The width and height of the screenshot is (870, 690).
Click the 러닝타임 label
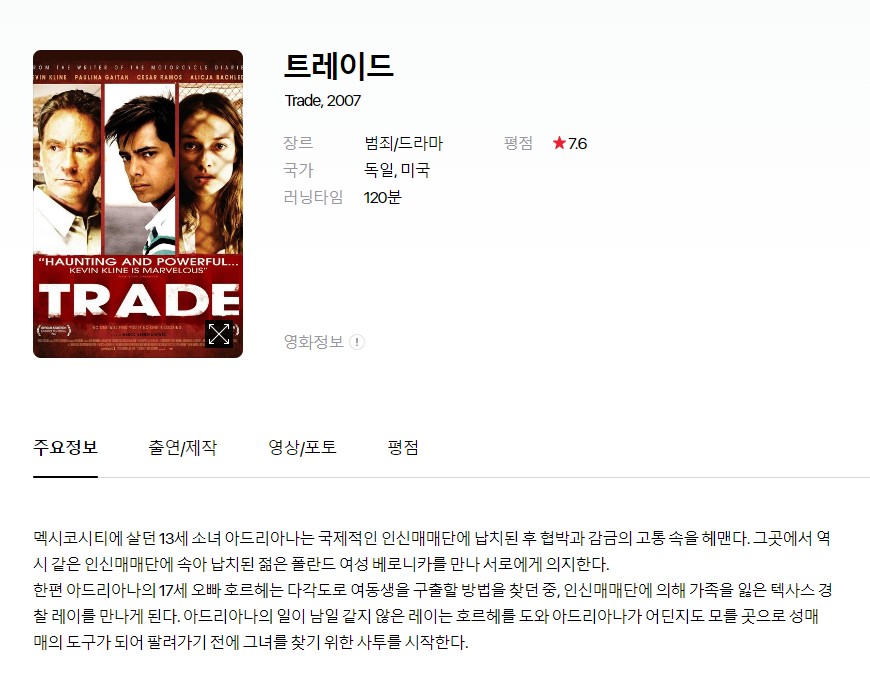(313, 197)
